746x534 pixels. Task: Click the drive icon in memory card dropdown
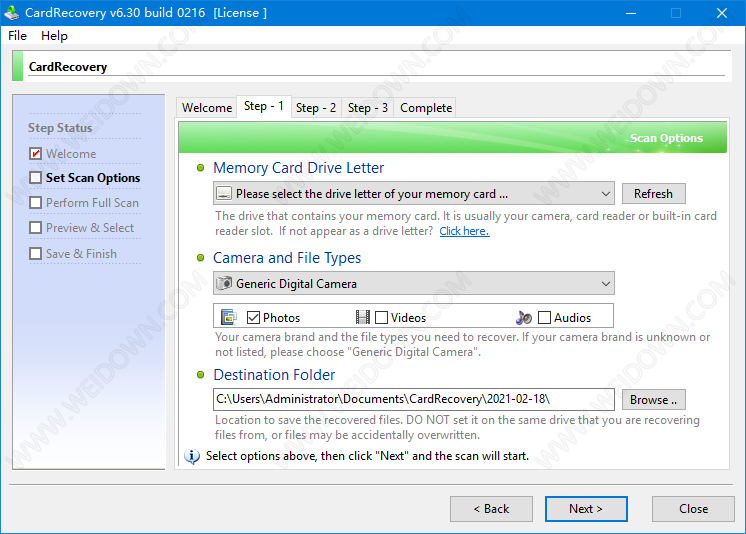224,194
